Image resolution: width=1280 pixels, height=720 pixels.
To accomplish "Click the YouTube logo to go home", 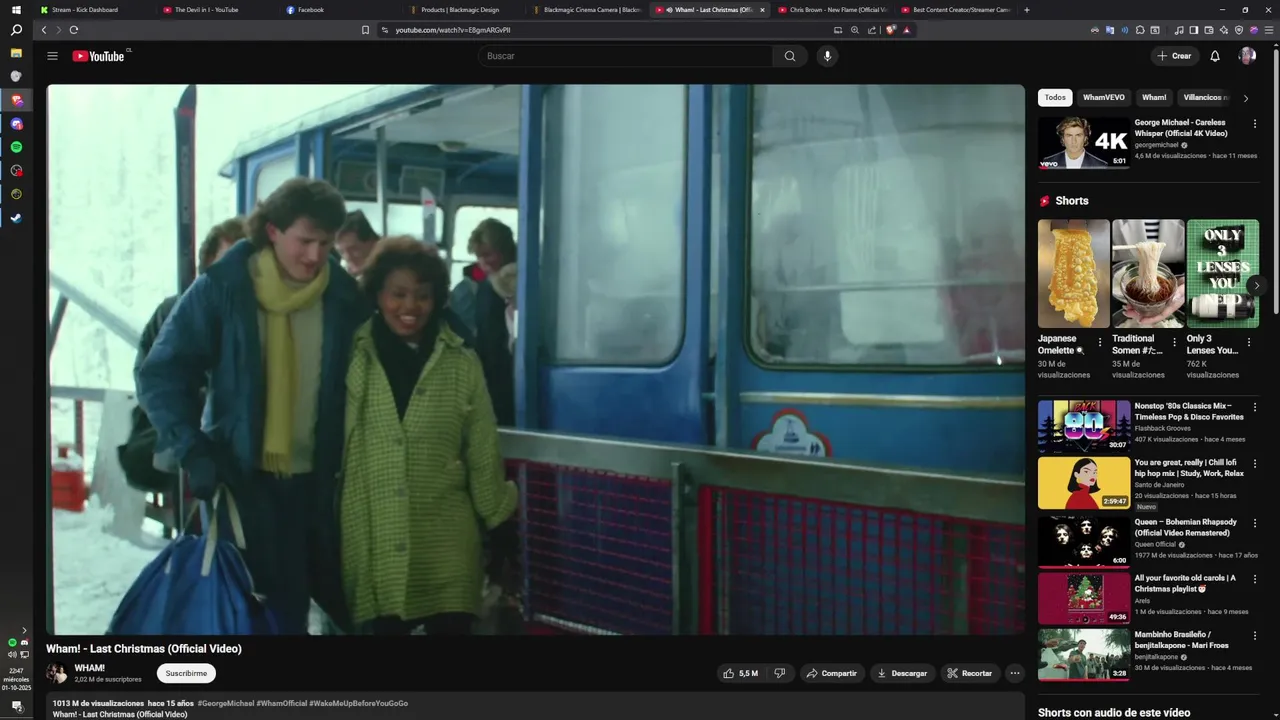I will tap(98, 56).
